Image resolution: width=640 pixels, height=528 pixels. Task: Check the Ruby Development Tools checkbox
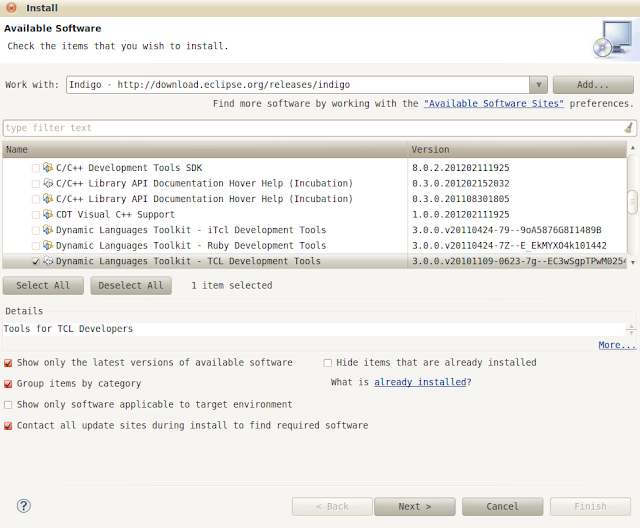(36, 245)
